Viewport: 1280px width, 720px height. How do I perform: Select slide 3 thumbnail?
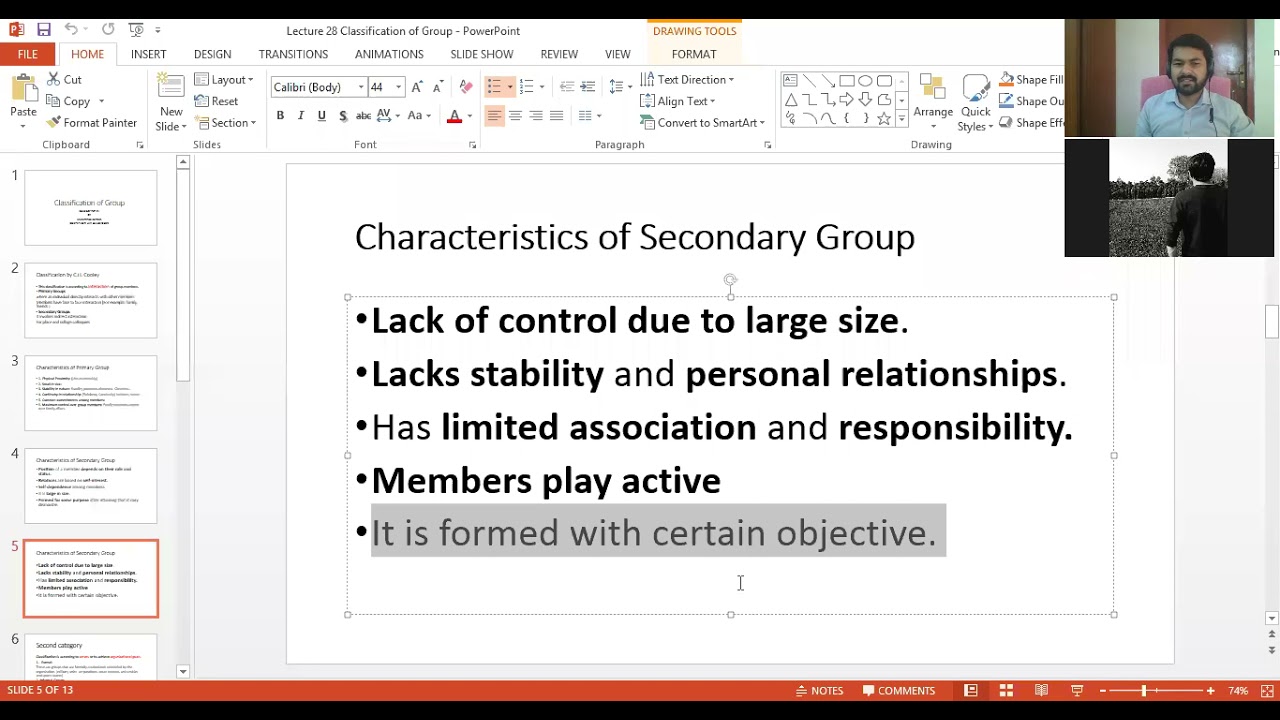(91, 393)
